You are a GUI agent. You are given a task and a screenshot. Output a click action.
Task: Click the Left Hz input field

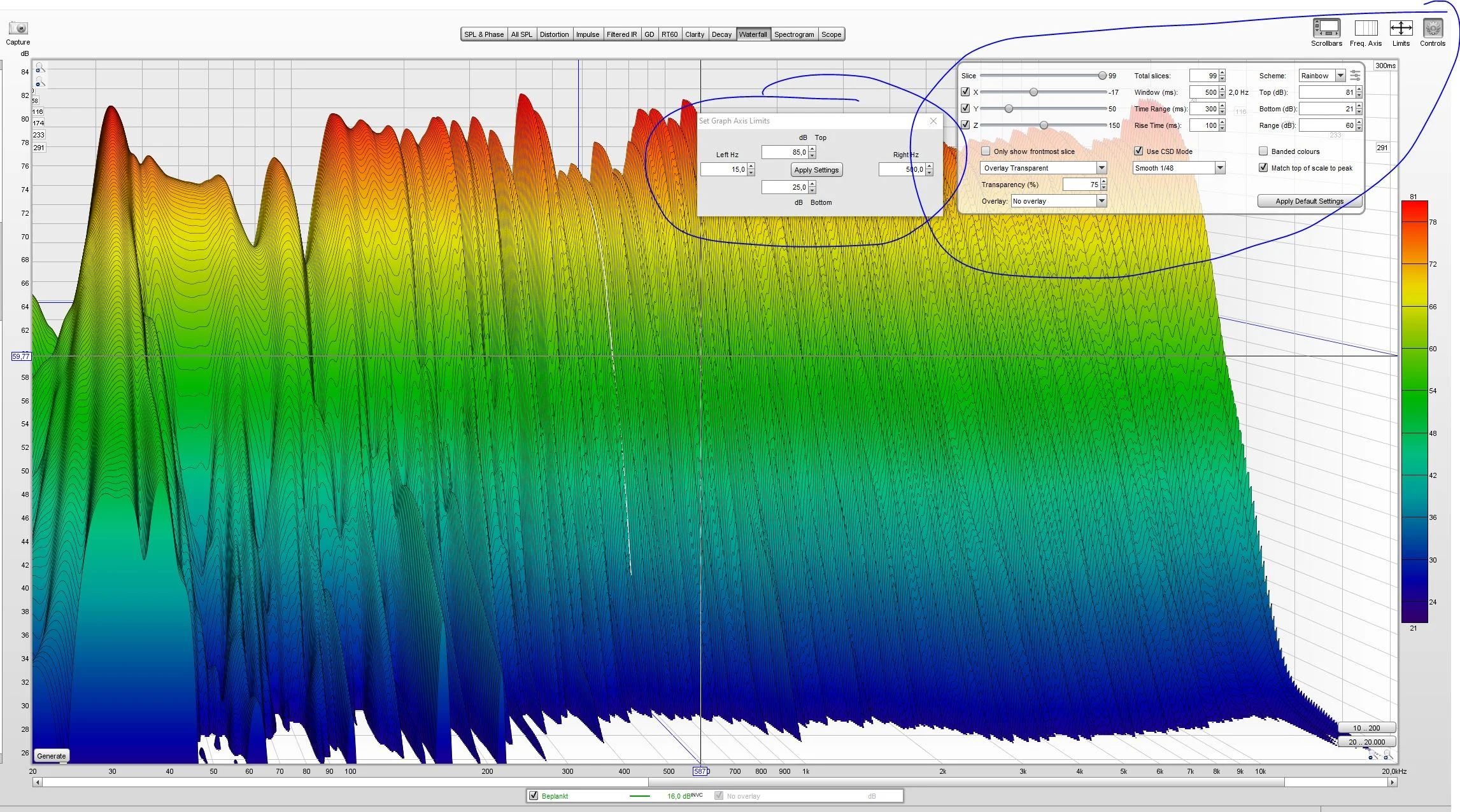click(724, 169)
